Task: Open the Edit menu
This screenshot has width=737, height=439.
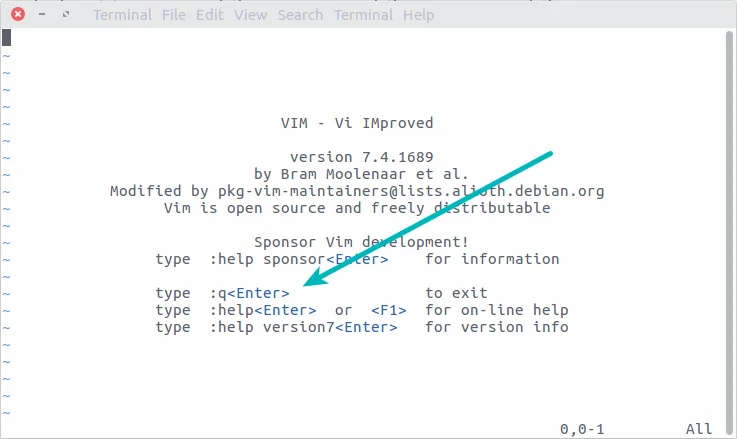Action: click(x=210, y=15)
